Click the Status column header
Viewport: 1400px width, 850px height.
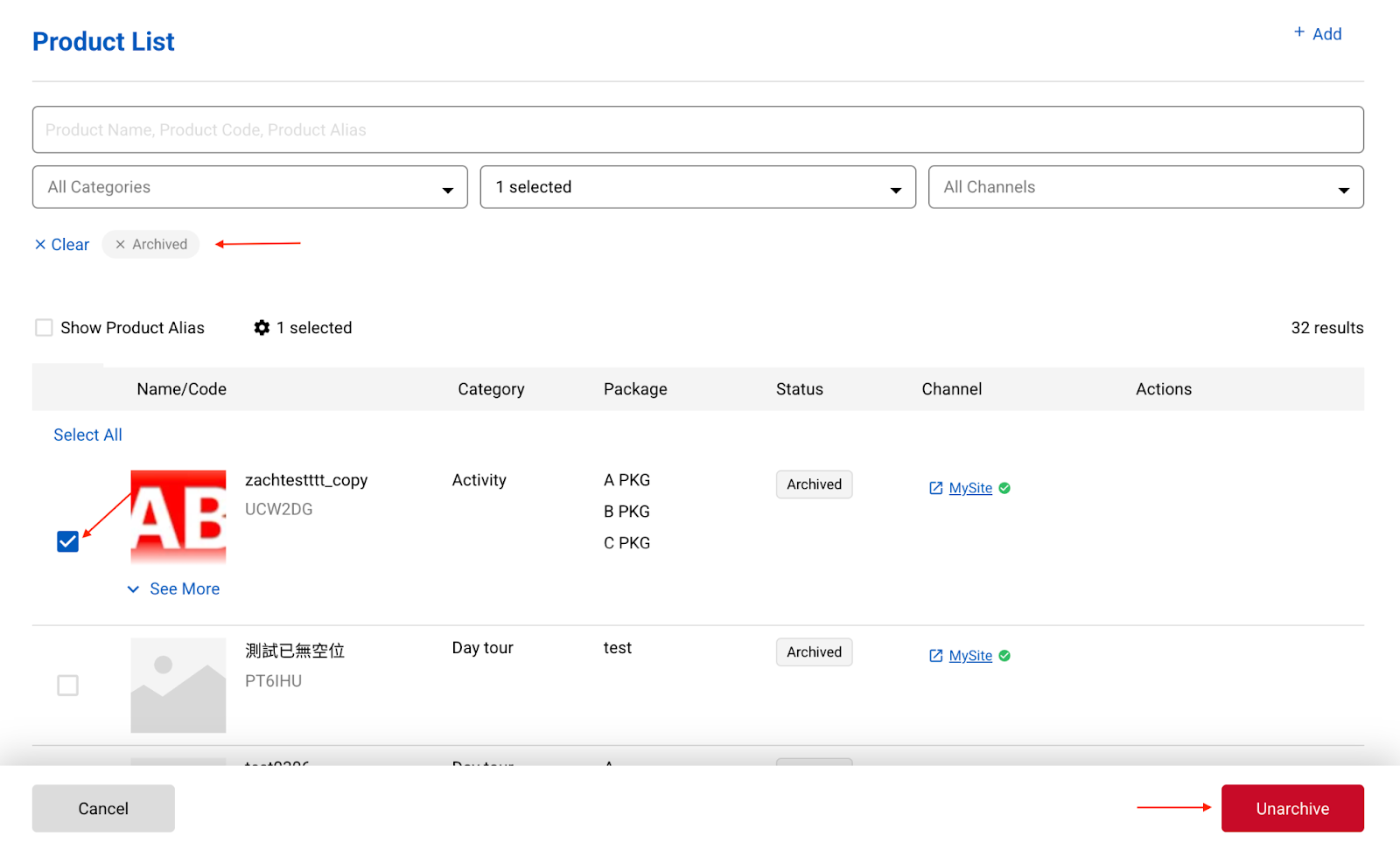coord(800,389)
